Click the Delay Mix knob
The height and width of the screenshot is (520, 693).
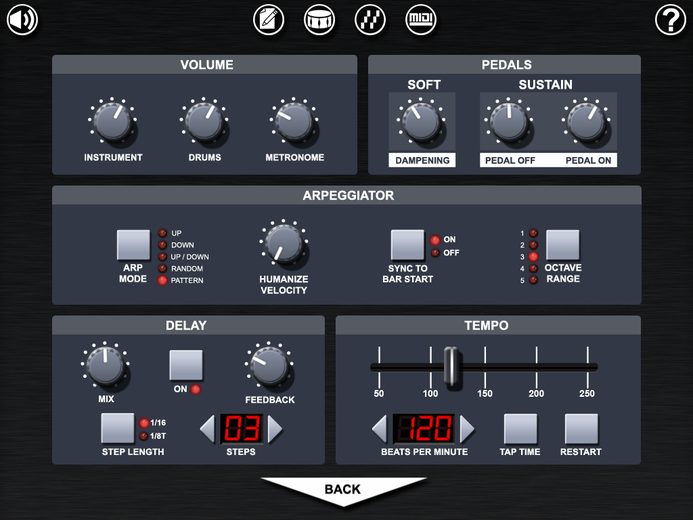tap(105, 366)
